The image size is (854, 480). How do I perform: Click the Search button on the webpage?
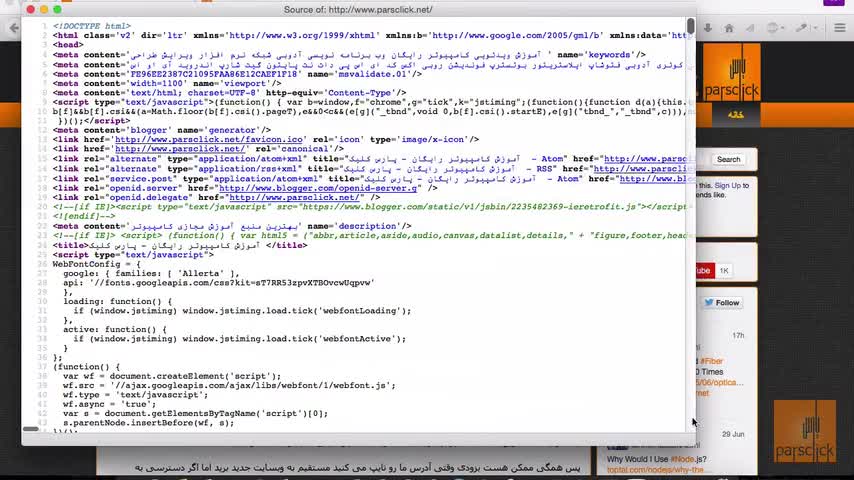(728, 160)
